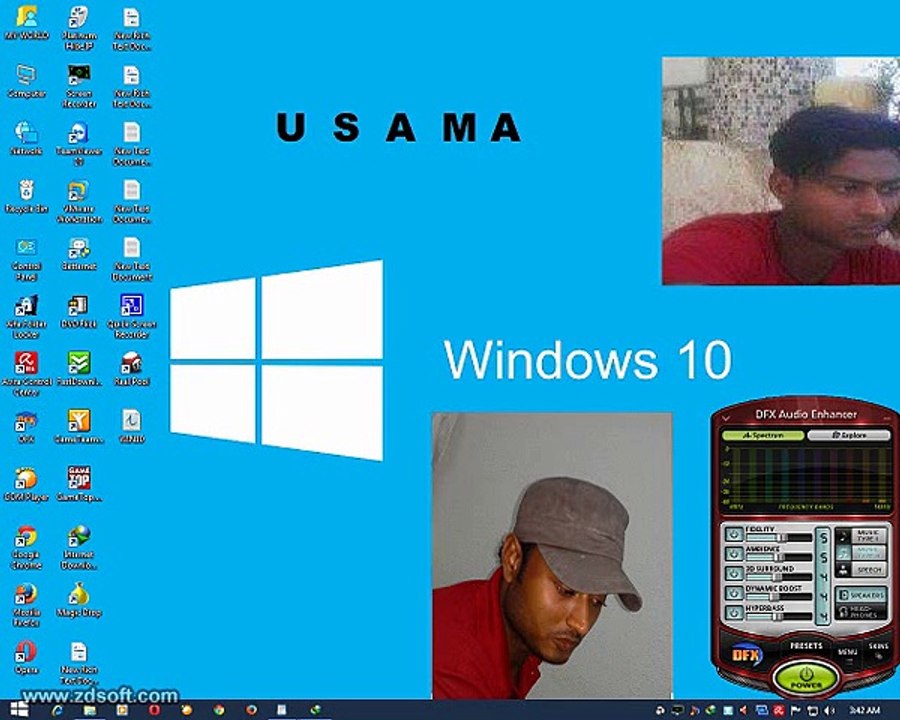900x720 pixels.
Task: Click the Chrome icon on the taskbar
Action: click(x=219, y=710)
